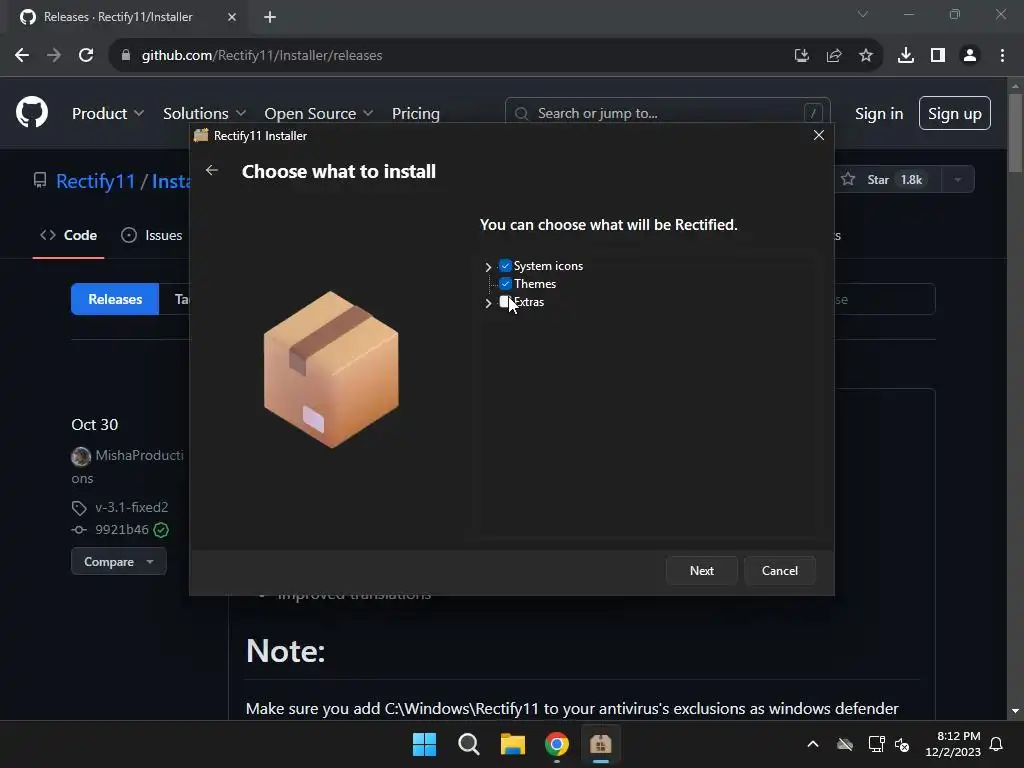Open File Explorer from taskbar
Viewport: 1024px width, 768px height.
(x=513, y=744)
